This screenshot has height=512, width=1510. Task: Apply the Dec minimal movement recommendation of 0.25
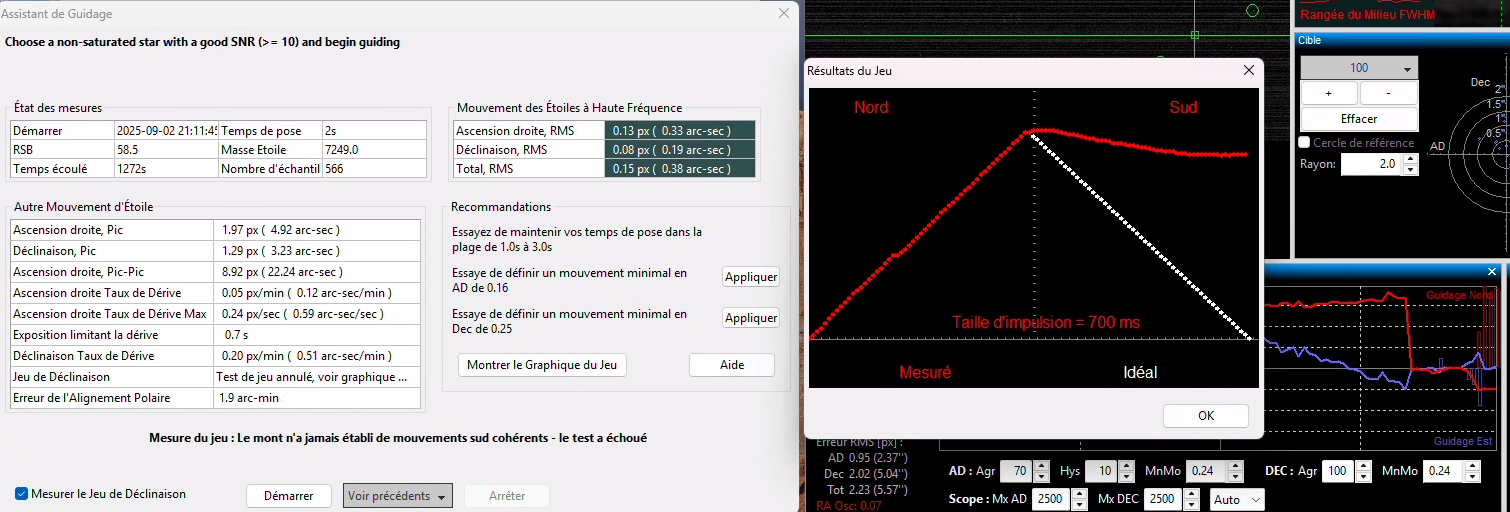click(x=751, y=318)
